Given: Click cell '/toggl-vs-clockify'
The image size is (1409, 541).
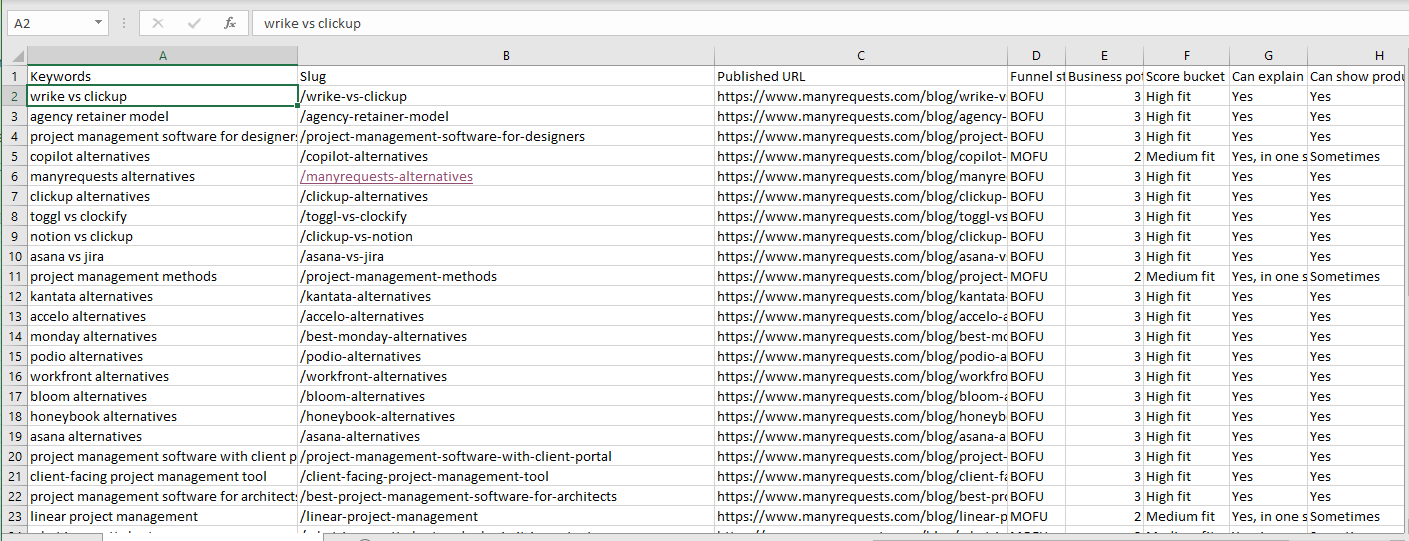Looking at the screenshot, I should point(506,216).
